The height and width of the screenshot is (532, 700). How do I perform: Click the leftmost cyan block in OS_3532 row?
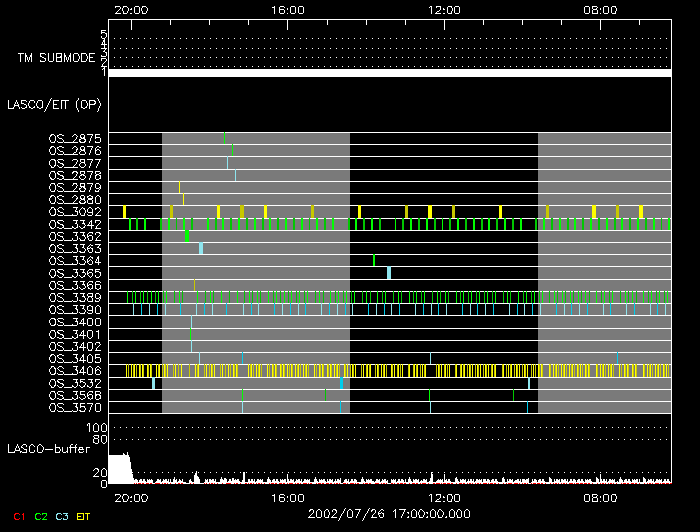pos(153,383)
